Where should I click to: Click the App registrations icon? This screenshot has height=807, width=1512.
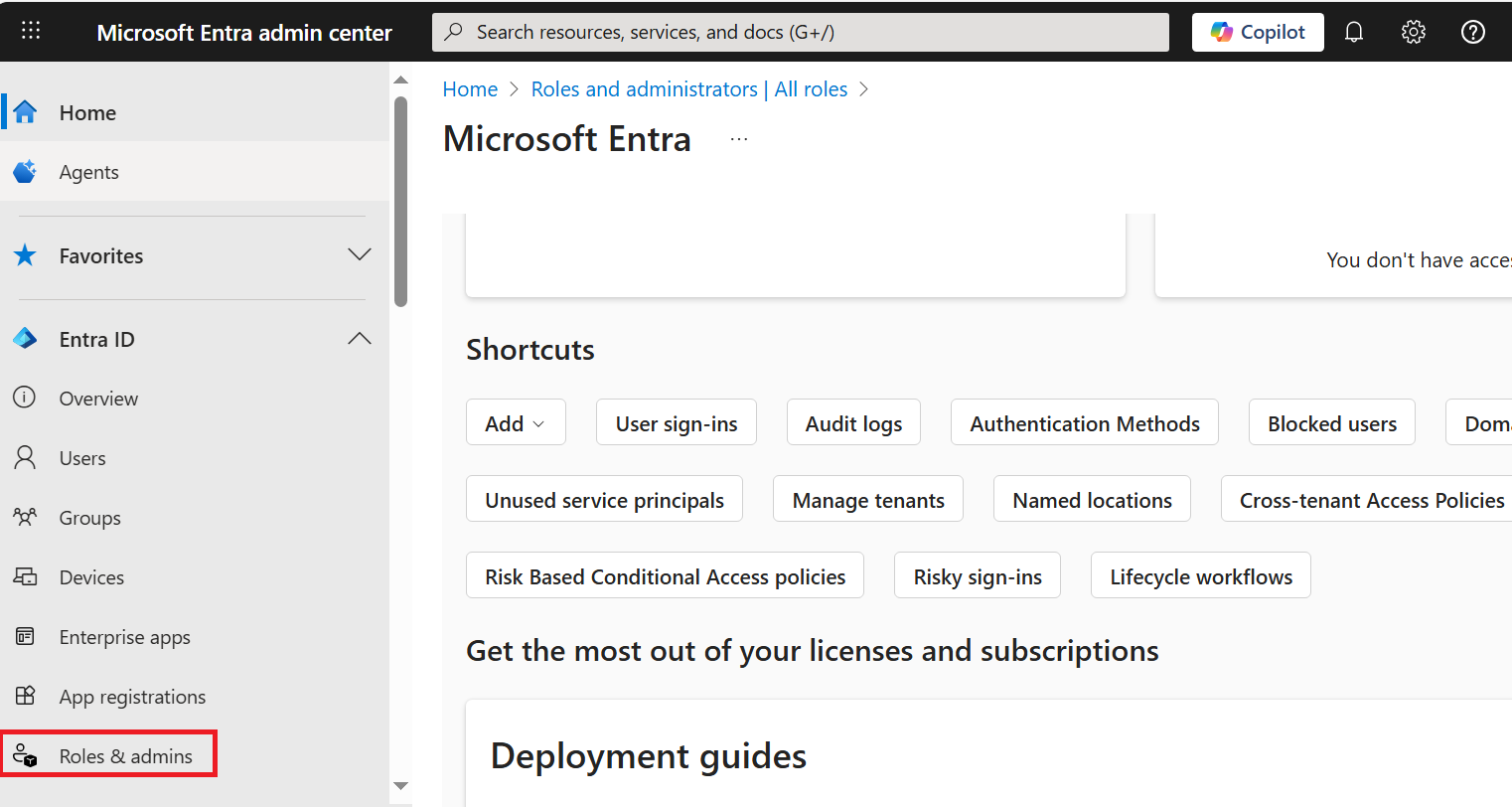pos(25,696)
